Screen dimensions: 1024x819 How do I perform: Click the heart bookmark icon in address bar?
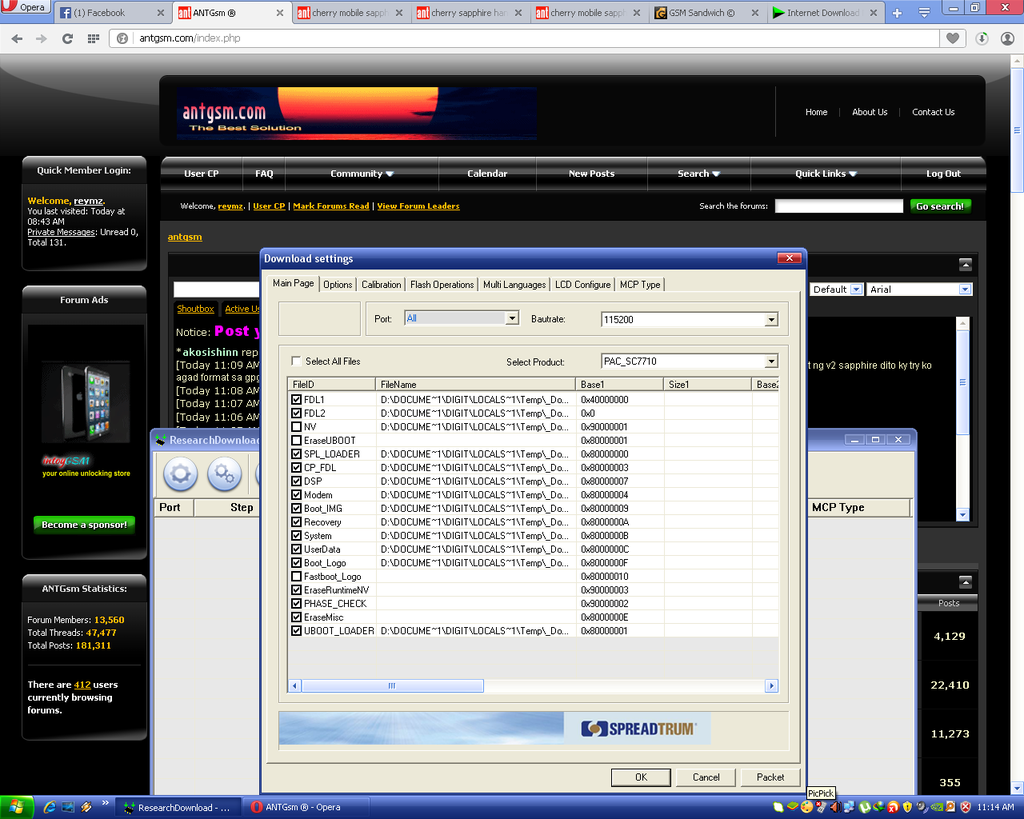pyautogui.click(x=954, y=39)
